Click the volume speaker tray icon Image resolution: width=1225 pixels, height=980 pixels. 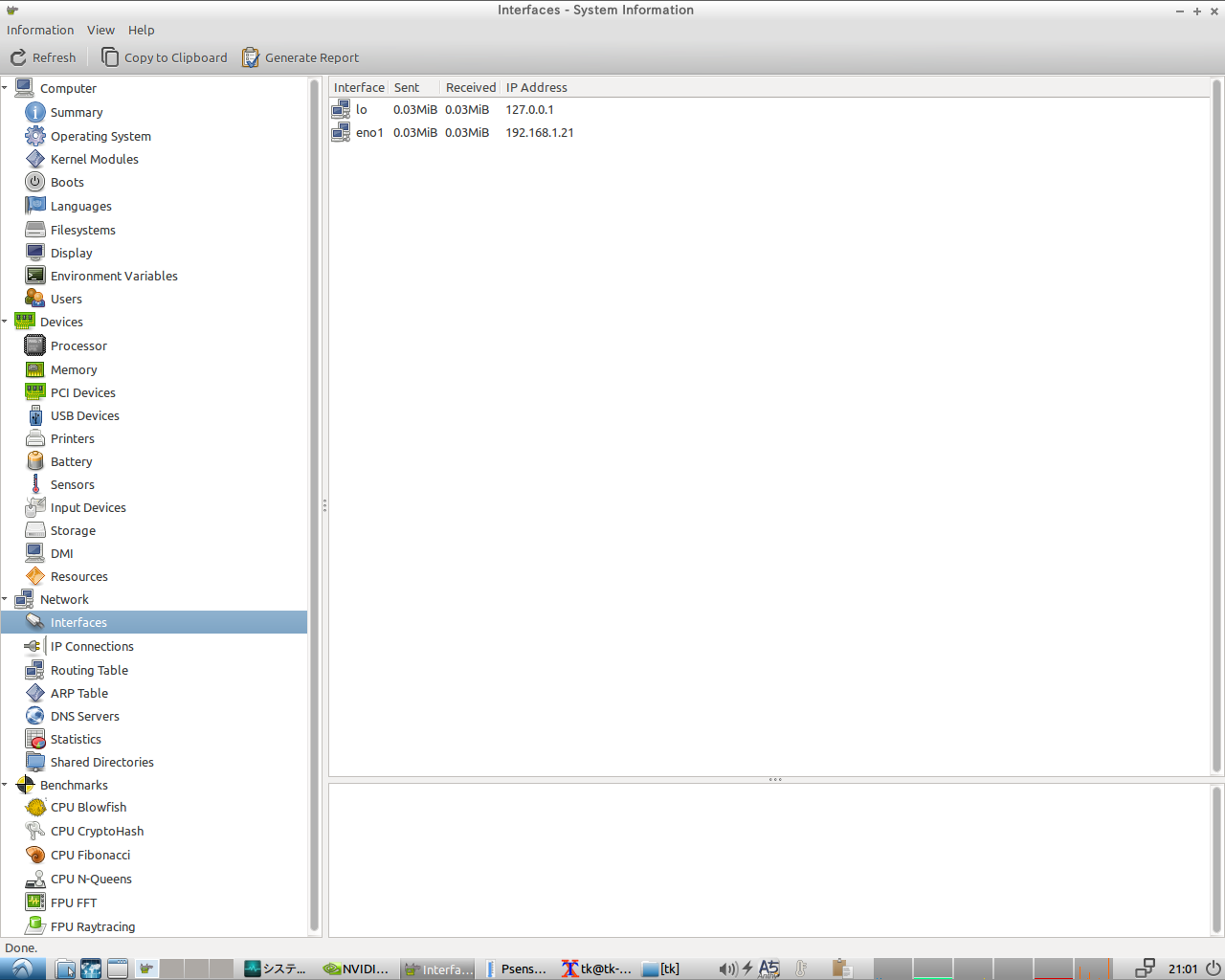click(x=727, y=969)
